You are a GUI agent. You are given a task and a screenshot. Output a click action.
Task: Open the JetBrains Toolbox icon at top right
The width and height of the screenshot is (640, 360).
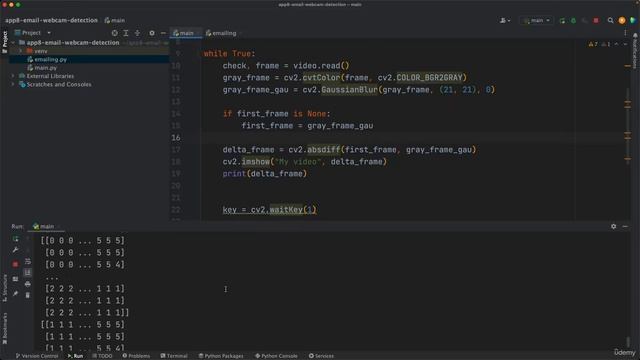633,20
